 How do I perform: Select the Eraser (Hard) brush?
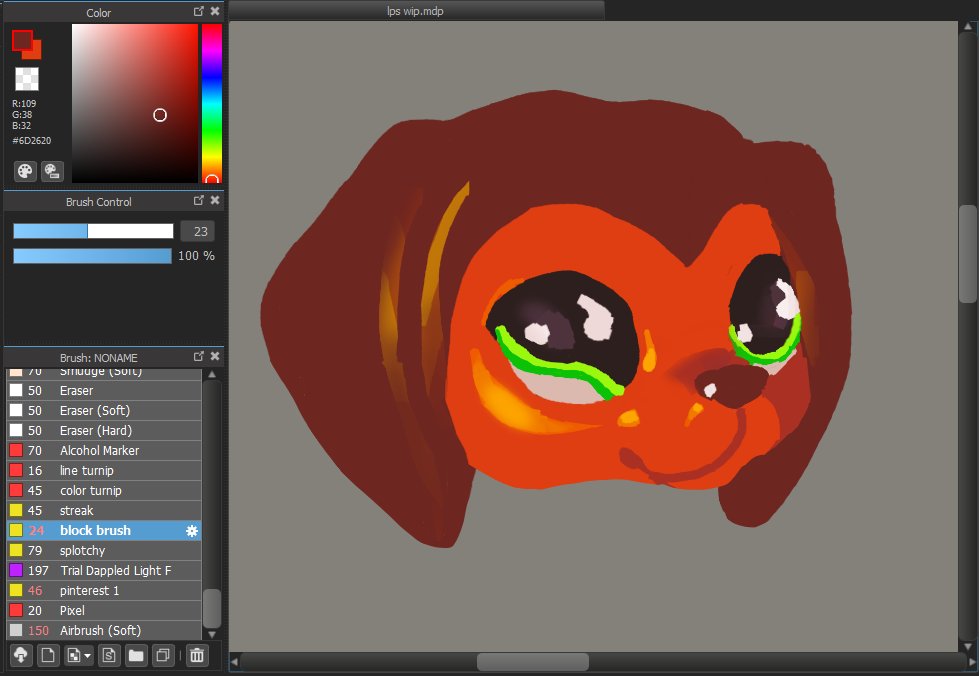pos(104,431)
